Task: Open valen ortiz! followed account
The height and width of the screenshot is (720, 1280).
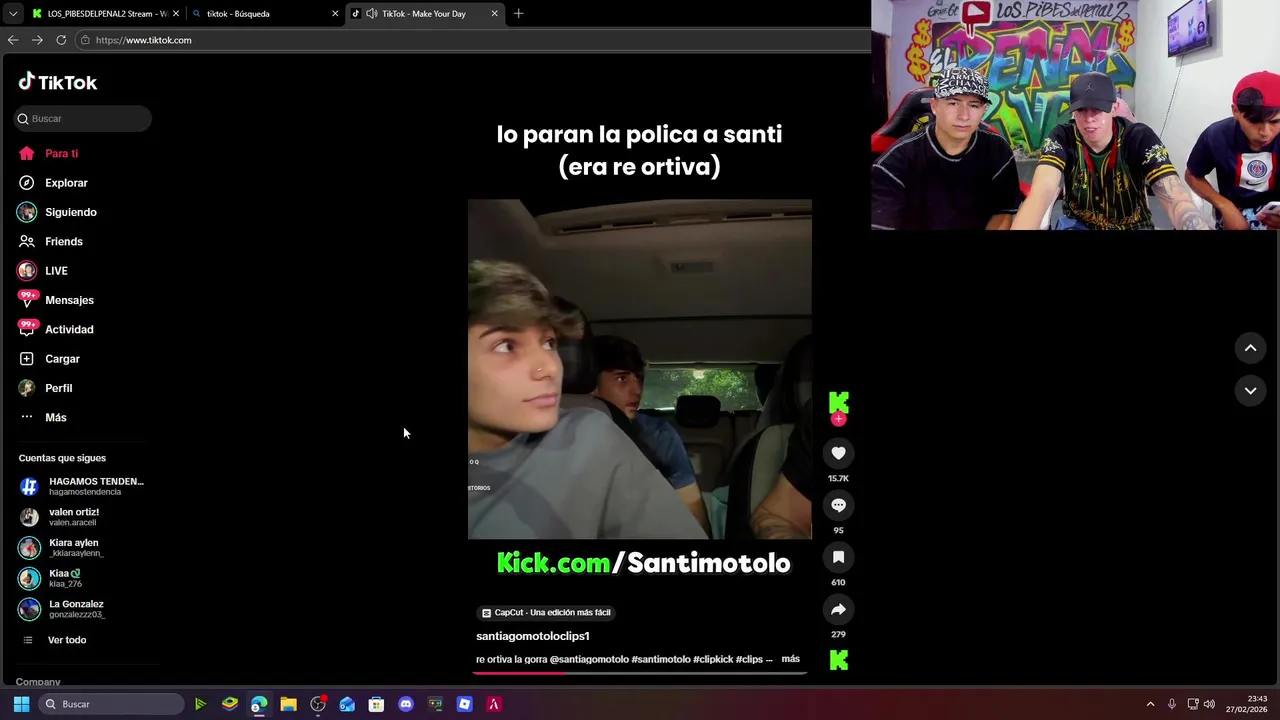Action: pyautogui.click(x=82, y=517)
